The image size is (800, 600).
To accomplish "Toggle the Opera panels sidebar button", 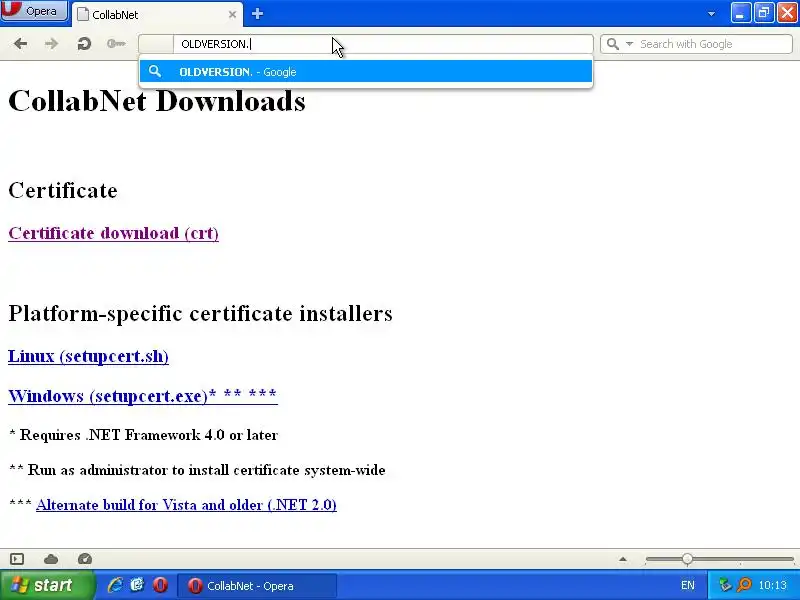I will 17,559.
